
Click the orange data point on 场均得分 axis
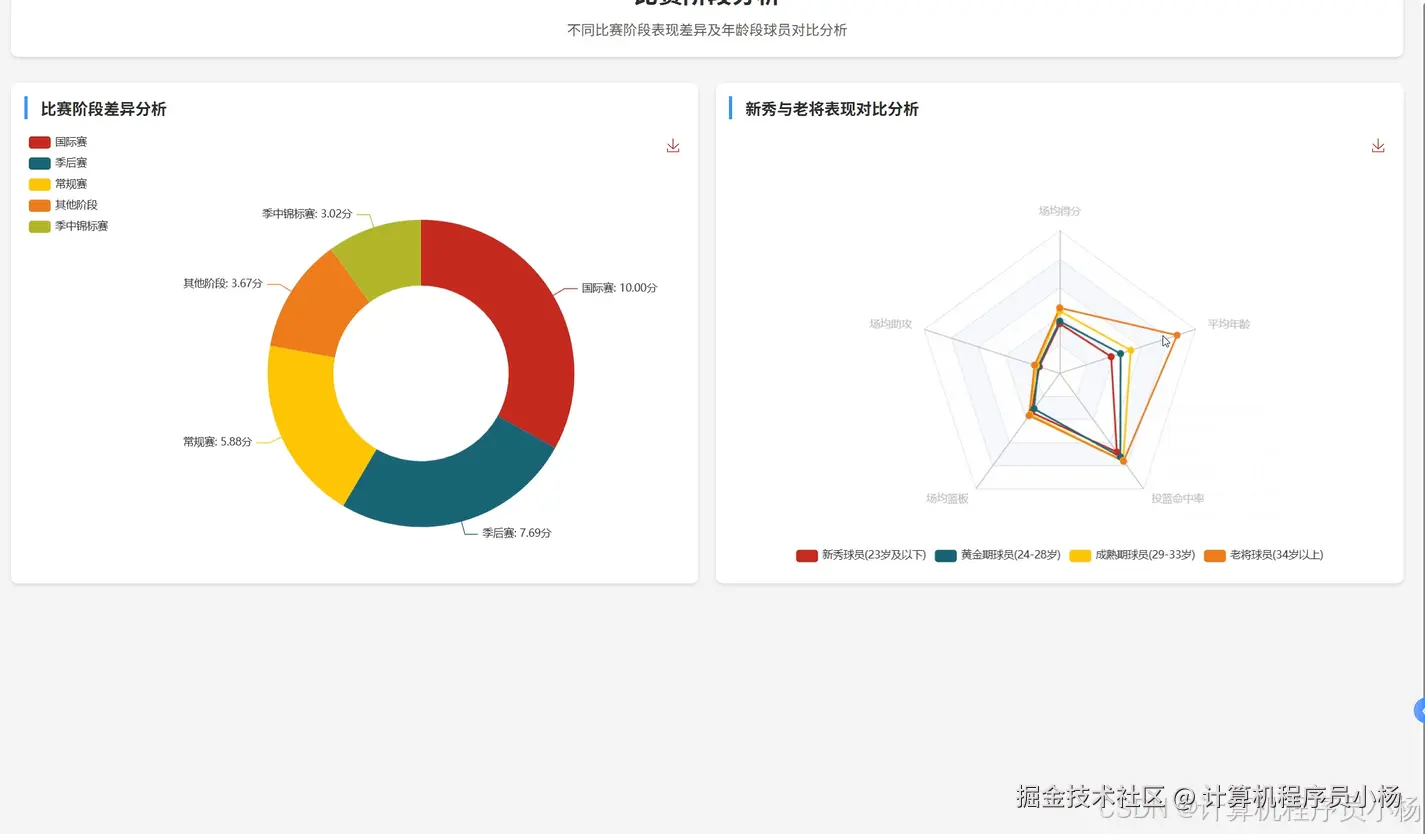coord(1059,308)
